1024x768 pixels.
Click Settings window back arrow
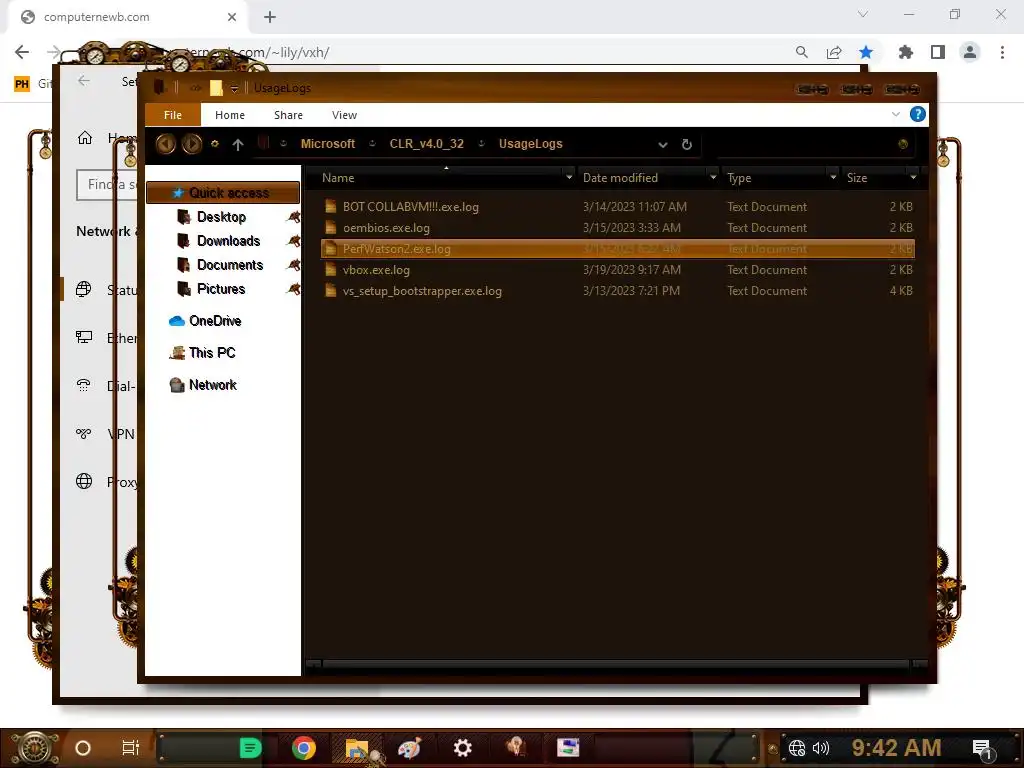[x=84, y=81]
